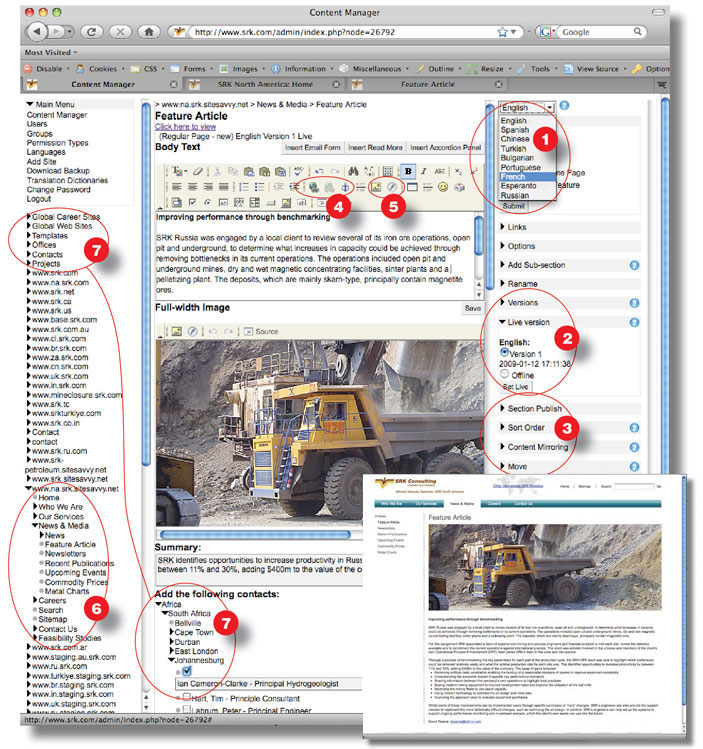Screen dimensions: 703x749
Task: Click the 'Click here to view' link
Action: [185, 127]
